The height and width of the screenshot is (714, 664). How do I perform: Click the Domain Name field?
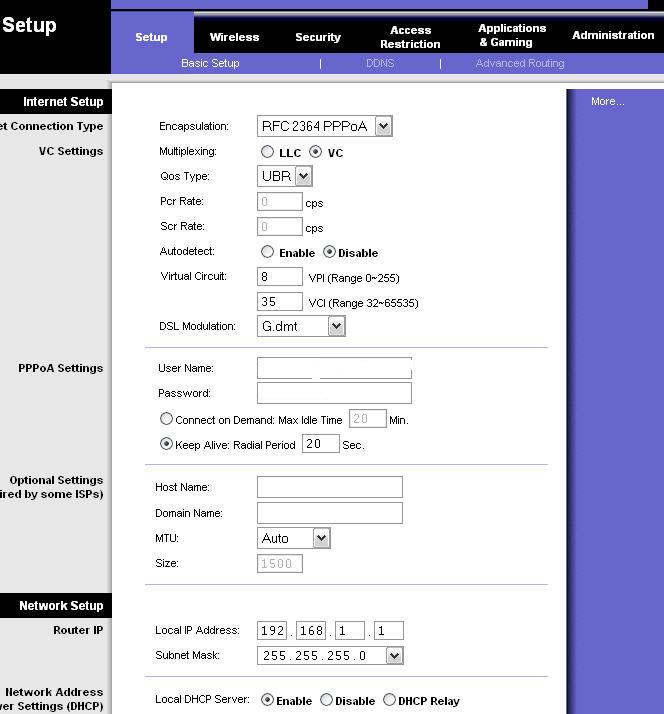click(x=330, y=513)
